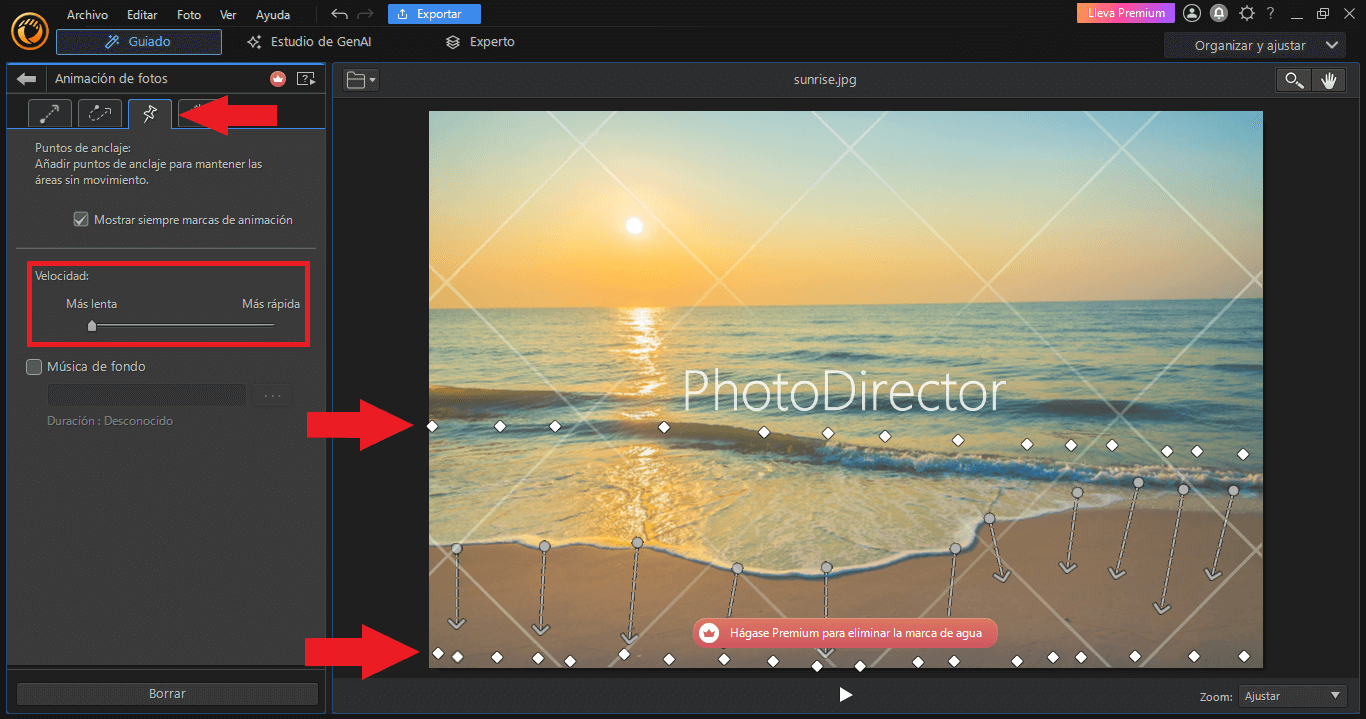Switch to Estudio de GenAI tab
The width and height of the screenshot is (1366, 719).
pos(308,42)
